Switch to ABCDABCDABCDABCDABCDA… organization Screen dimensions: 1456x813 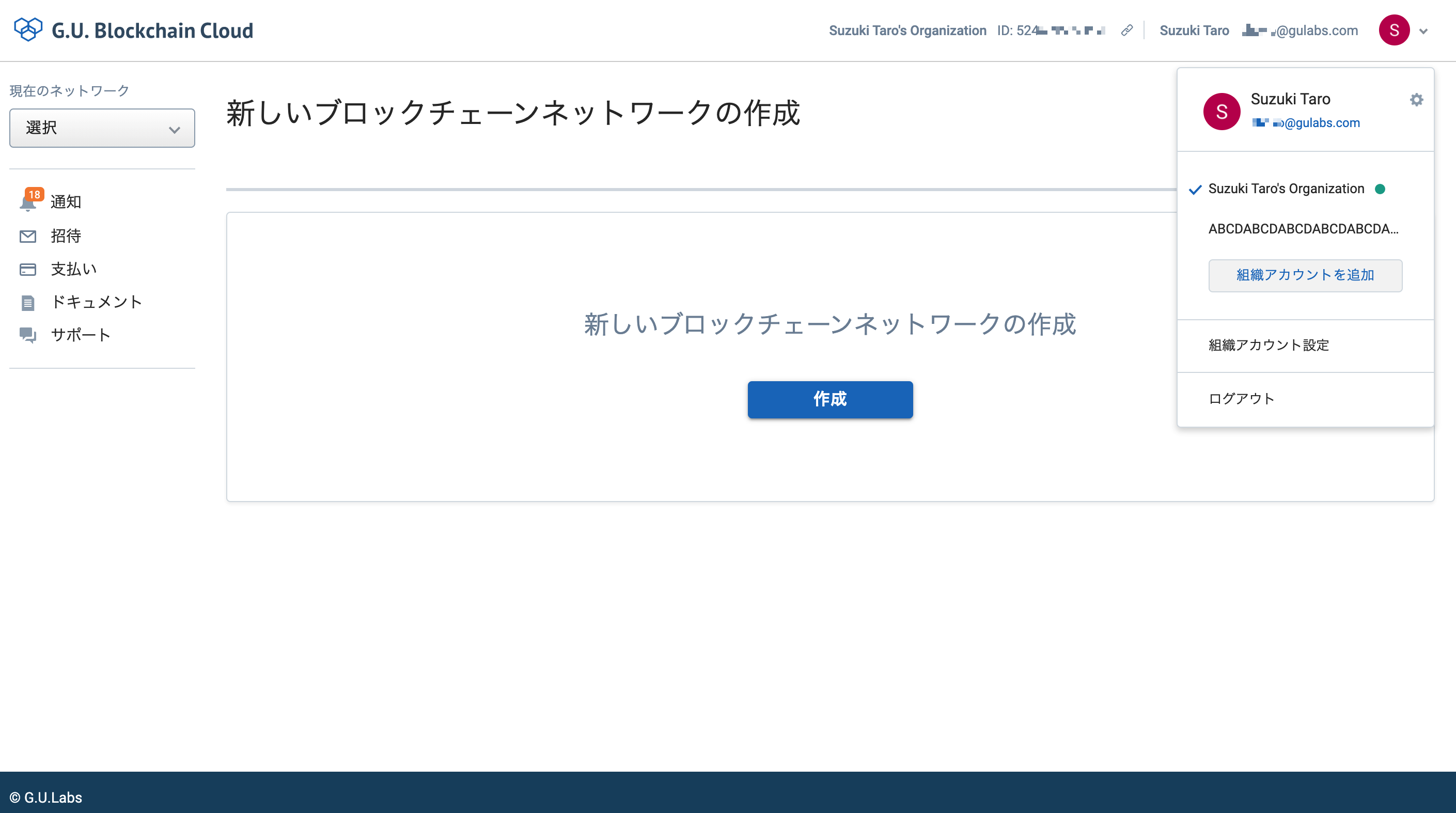1304,229
